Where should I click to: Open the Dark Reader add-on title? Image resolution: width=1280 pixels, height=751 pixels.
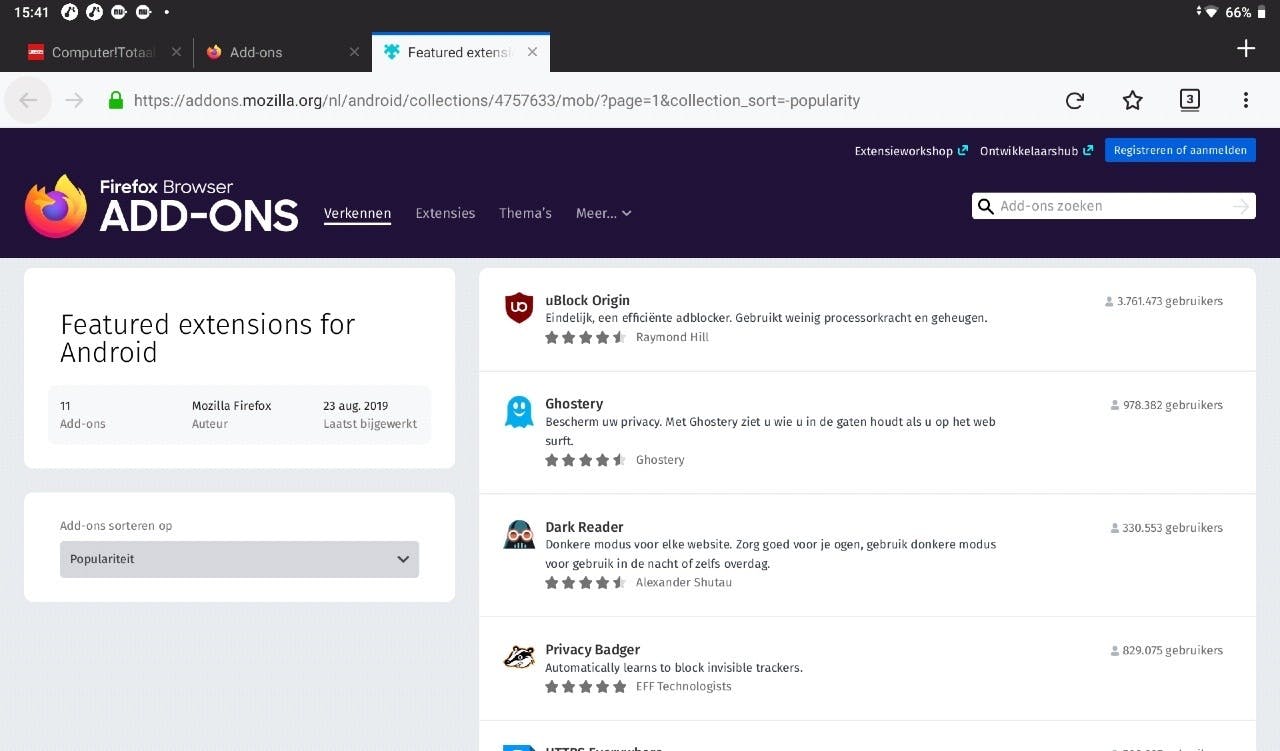click(584, 527)
